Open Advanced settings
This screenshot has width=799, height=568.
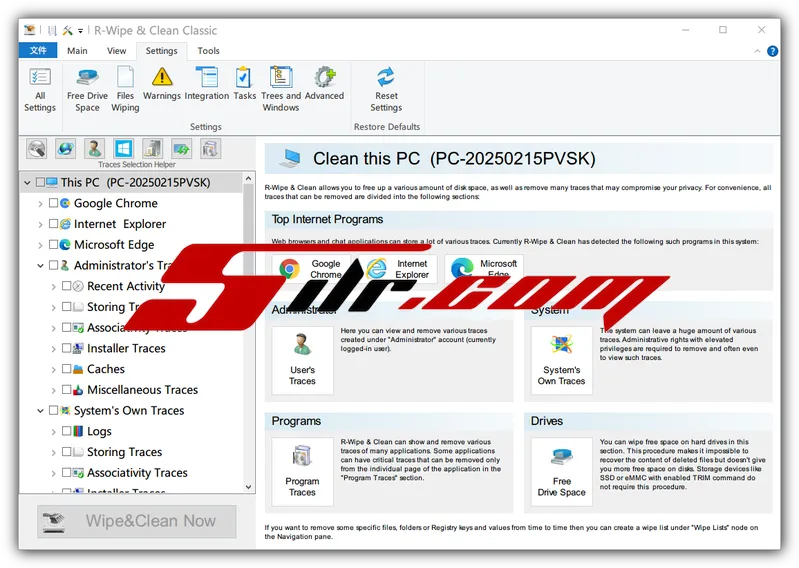[325, 84]
